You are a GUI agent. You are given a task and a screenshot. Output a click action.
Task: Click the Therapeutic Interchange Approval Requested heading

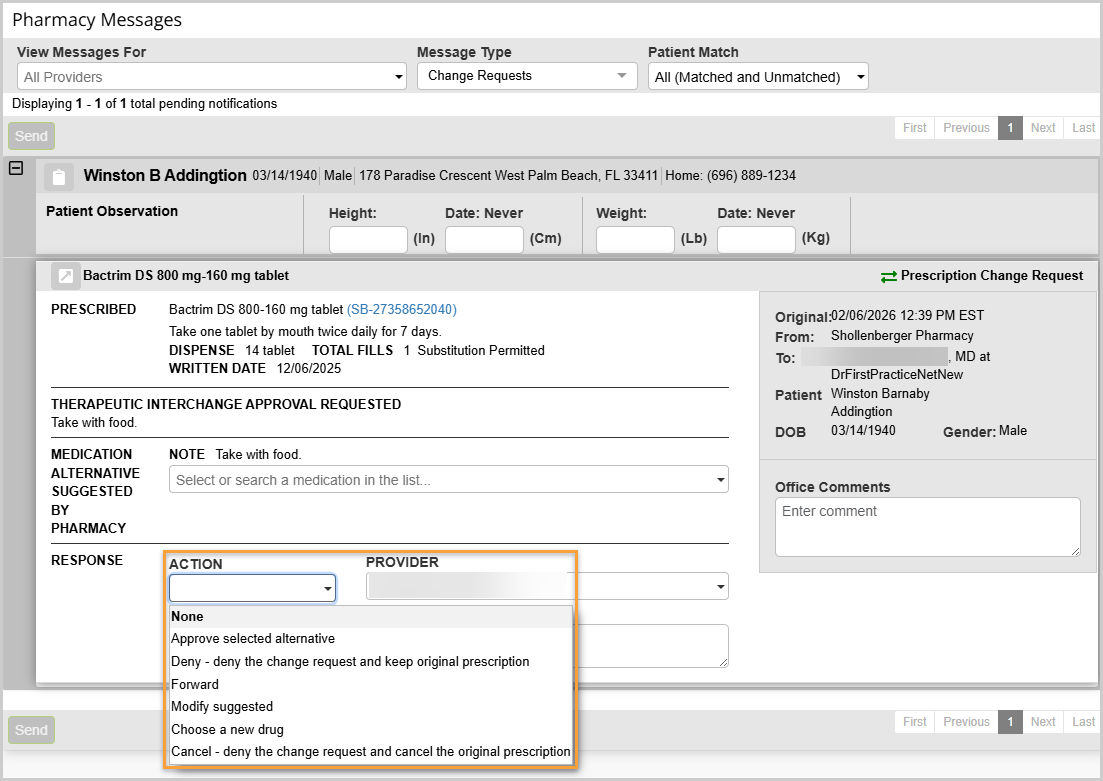point(226,405)
